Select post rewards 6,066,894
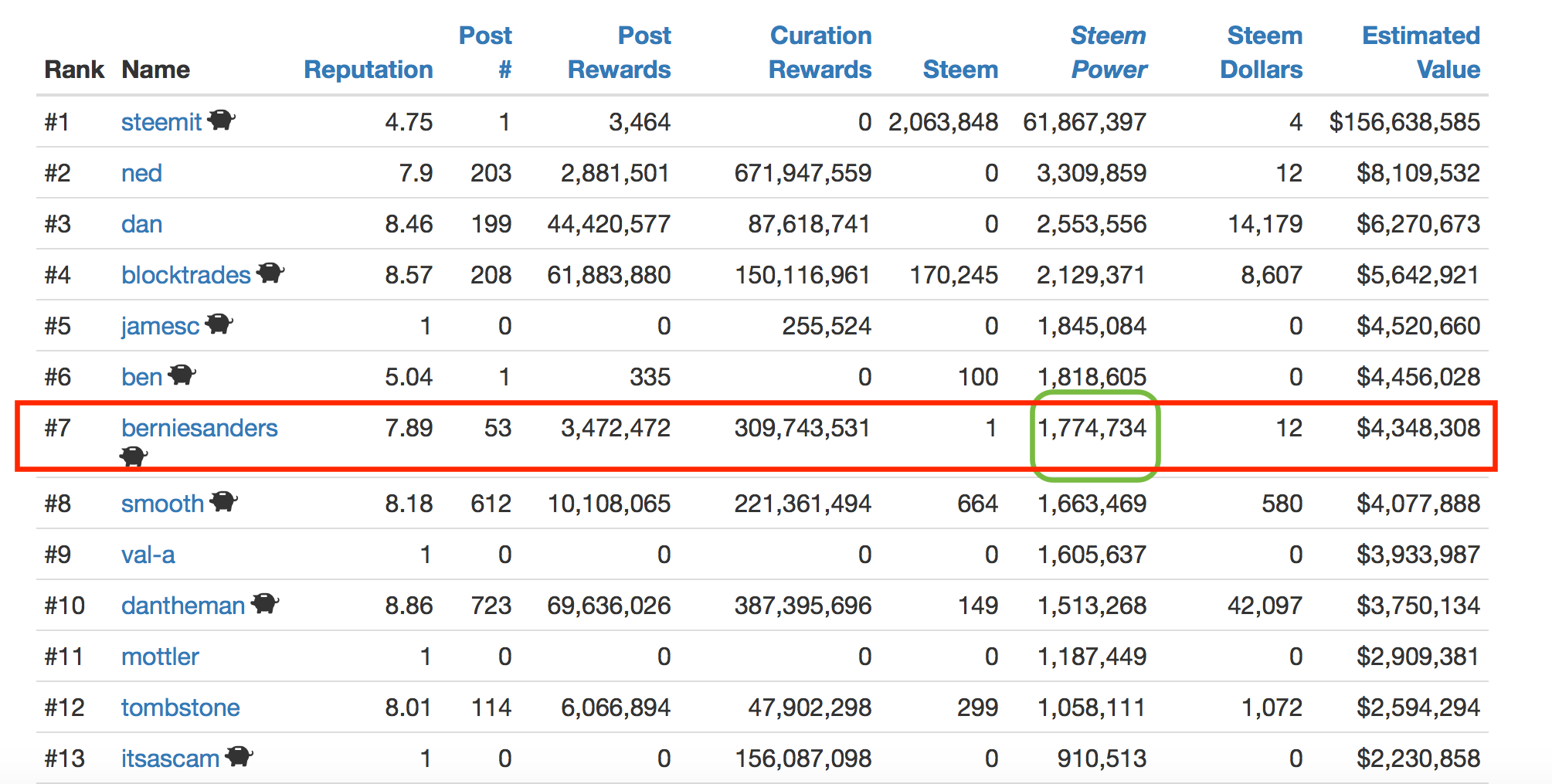 tap(616, 708)
